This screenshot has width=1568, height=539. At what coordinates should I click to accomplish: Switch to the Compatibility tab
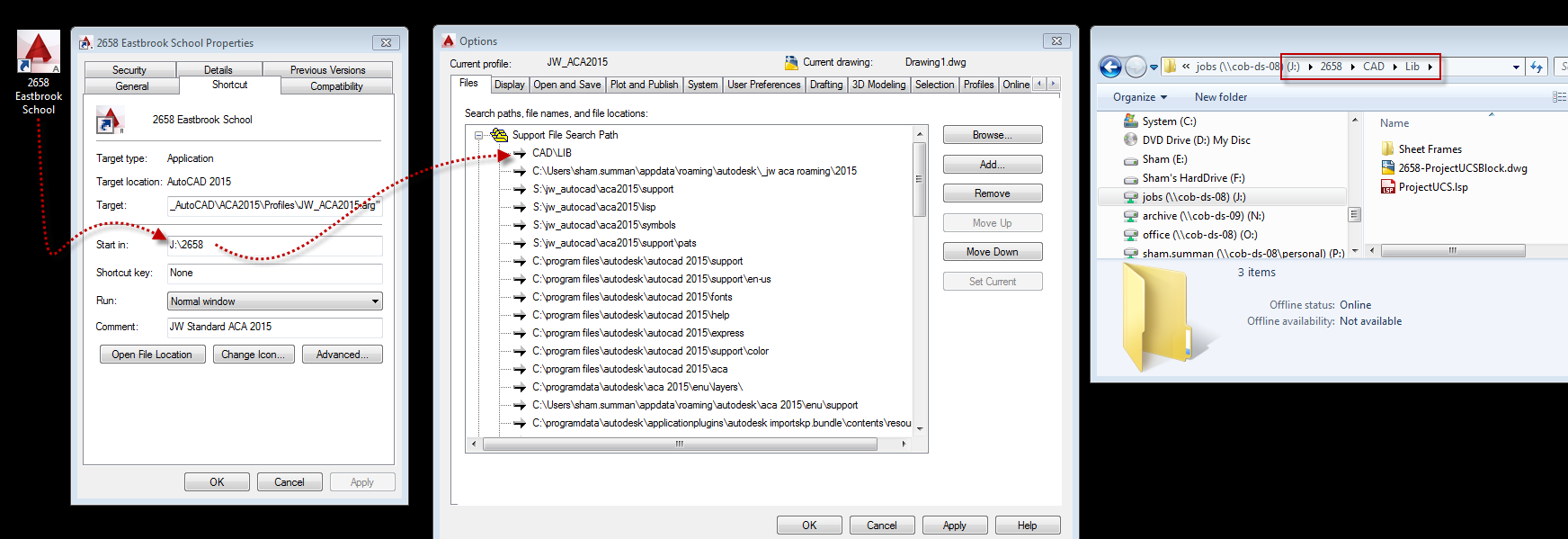[337, 86]
